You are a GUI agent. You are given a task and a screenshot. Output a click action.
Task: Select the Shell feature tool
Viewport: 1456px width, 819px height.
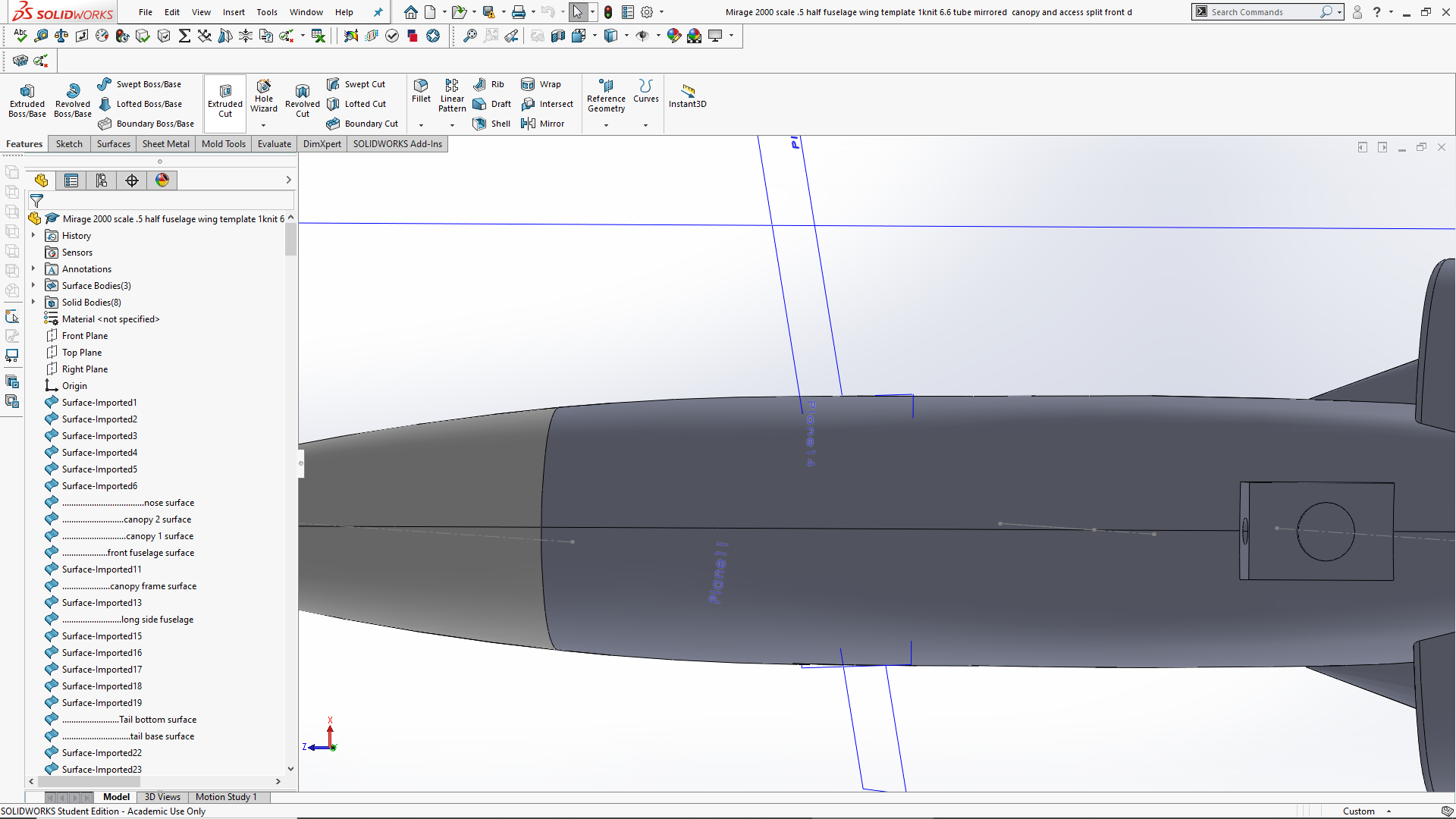[x=491, y=124]
